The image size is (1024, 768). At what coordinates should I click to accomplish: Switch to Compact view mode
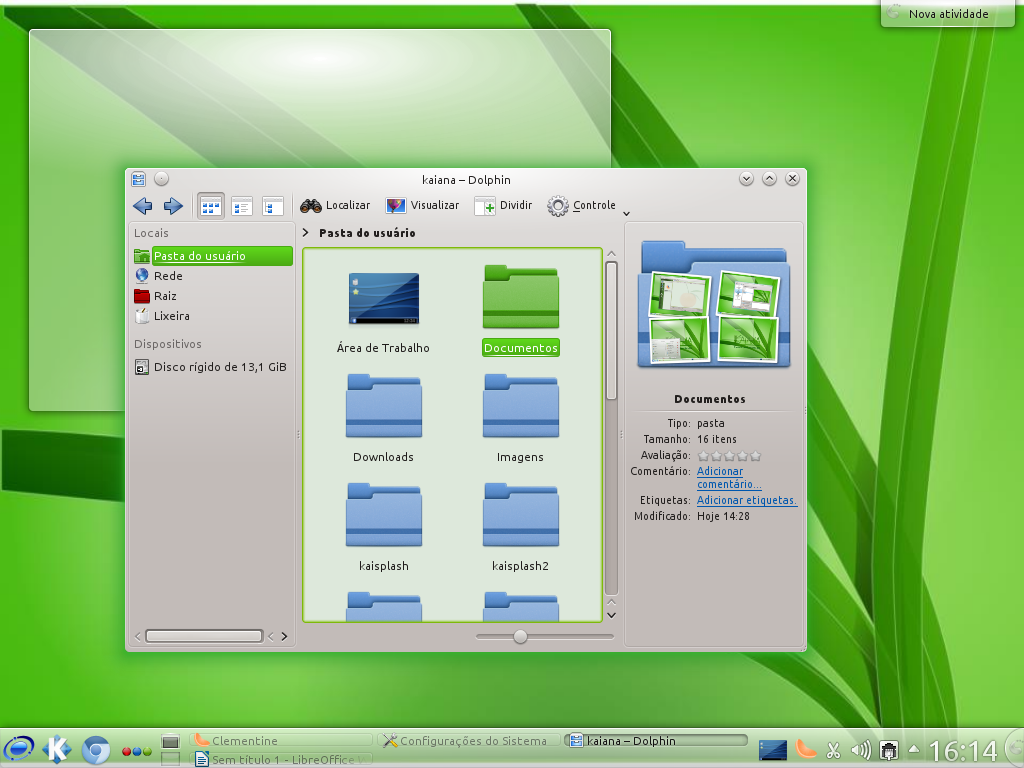pyautogui.click(x=242, y=206)
